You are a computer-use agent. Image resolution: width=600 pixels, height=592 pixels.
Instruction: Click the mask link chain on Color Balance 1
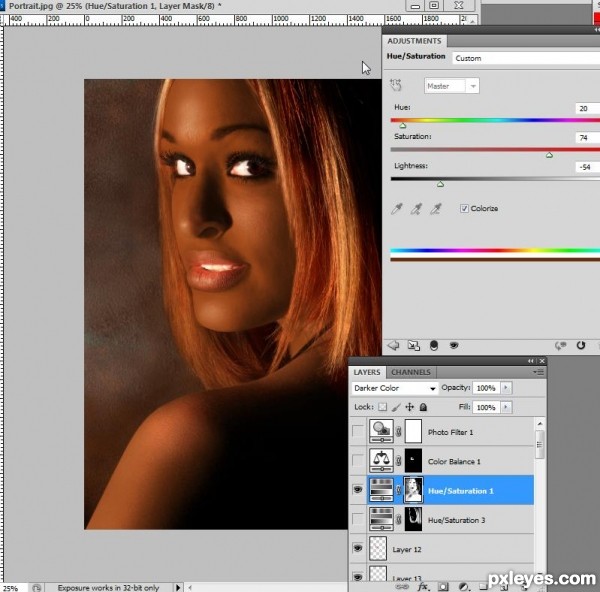399,461
